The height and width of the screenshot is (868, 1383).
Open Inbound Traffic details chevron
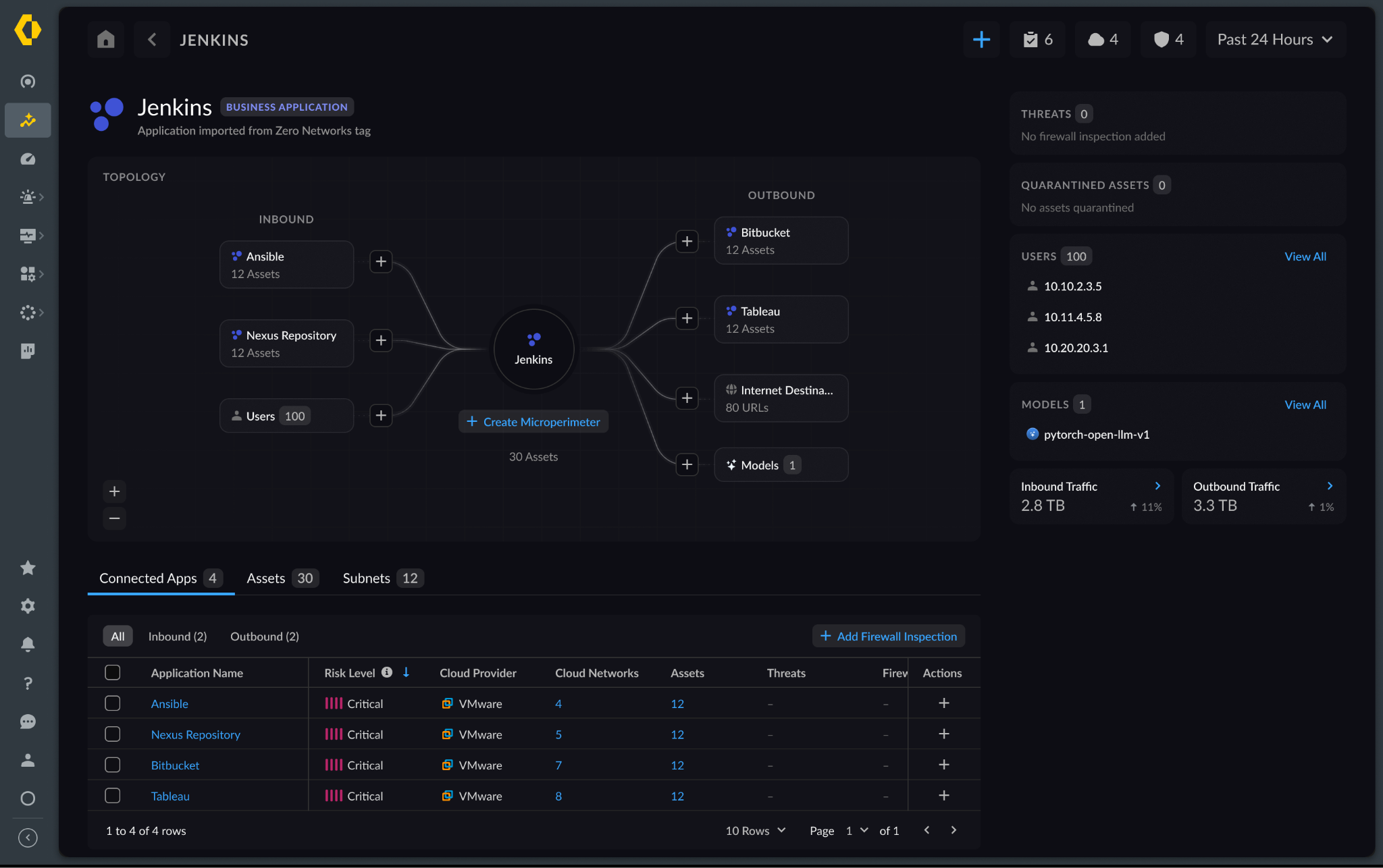click(x=1157, y=486)
